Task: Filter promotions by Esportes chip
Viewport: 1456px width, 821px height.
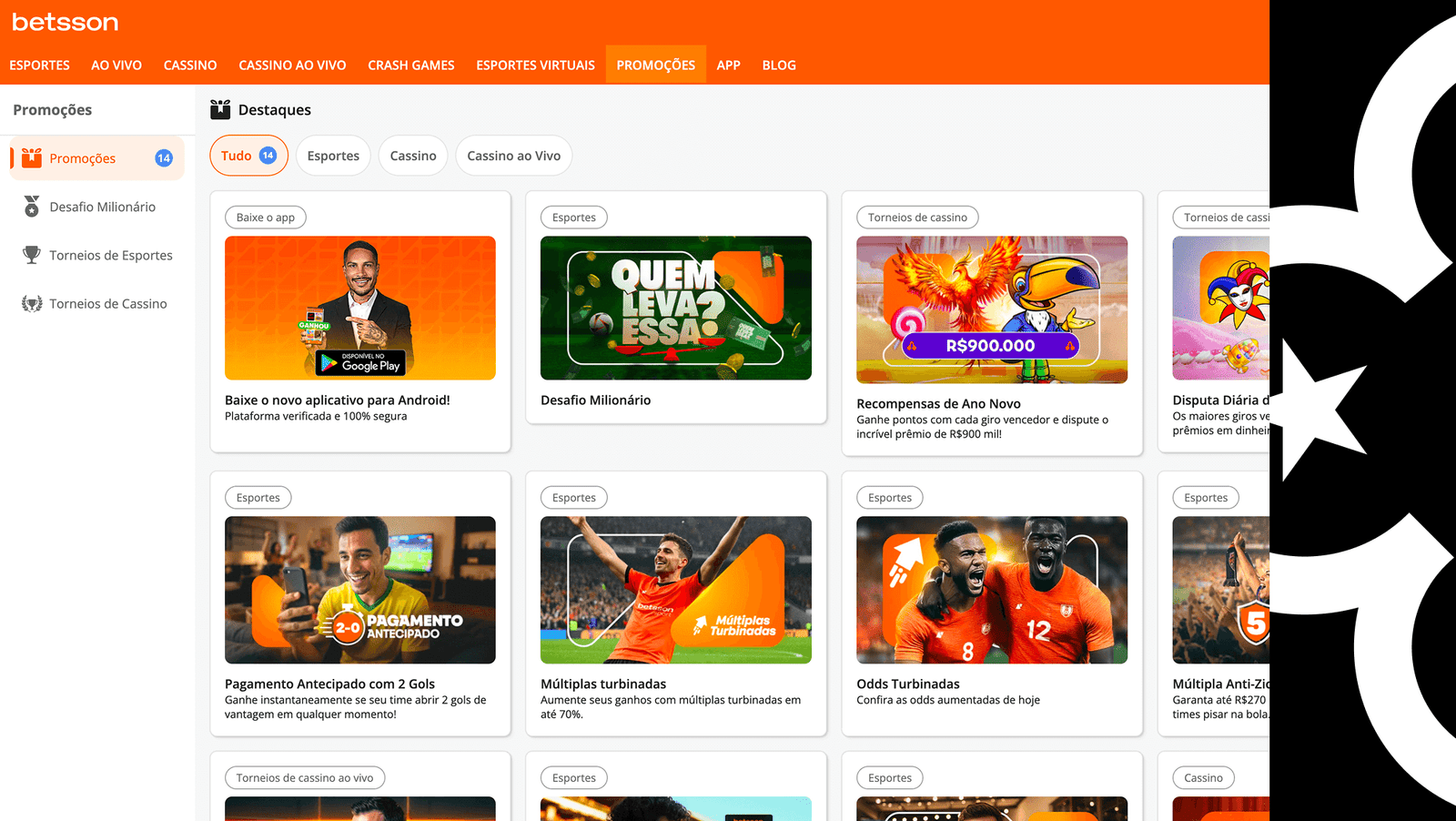Action: click(333, 156)
